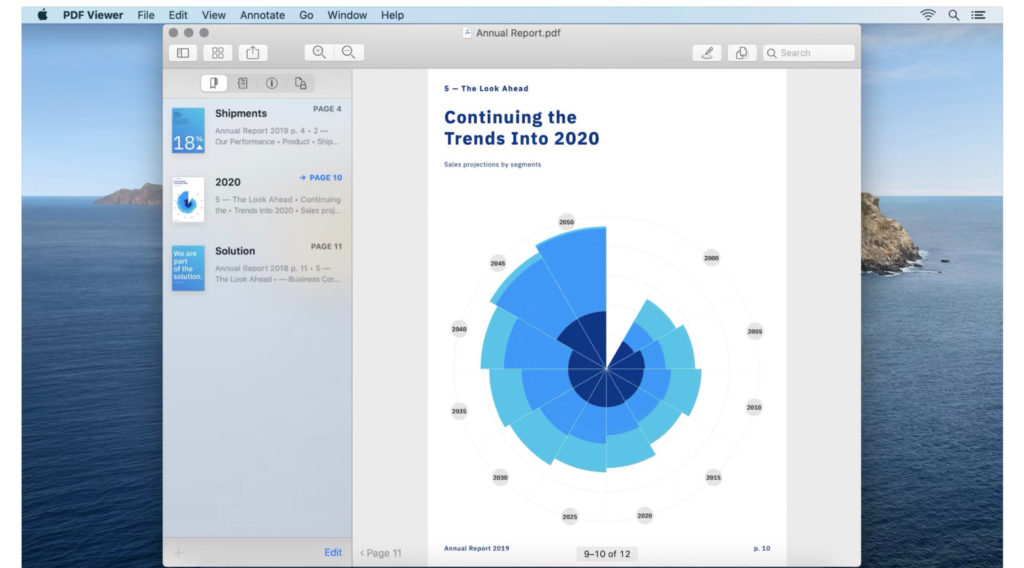Zoom out of the document
The width and height of the screenshot is (1024, 568).
tap(349, 52)
